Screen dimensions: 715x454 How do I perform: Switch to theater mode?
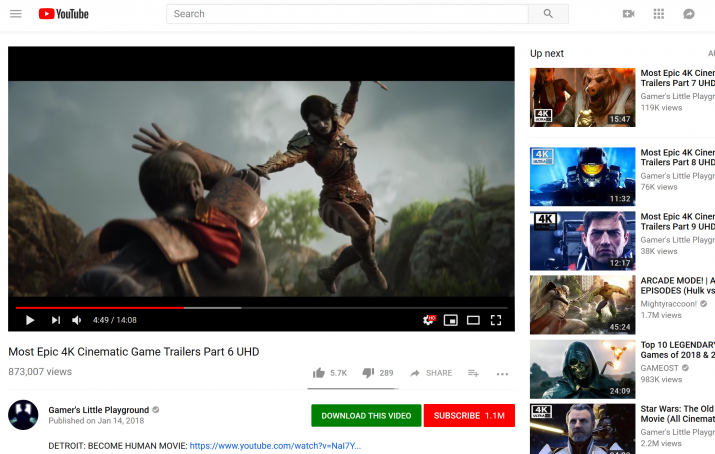coord(473,320)
